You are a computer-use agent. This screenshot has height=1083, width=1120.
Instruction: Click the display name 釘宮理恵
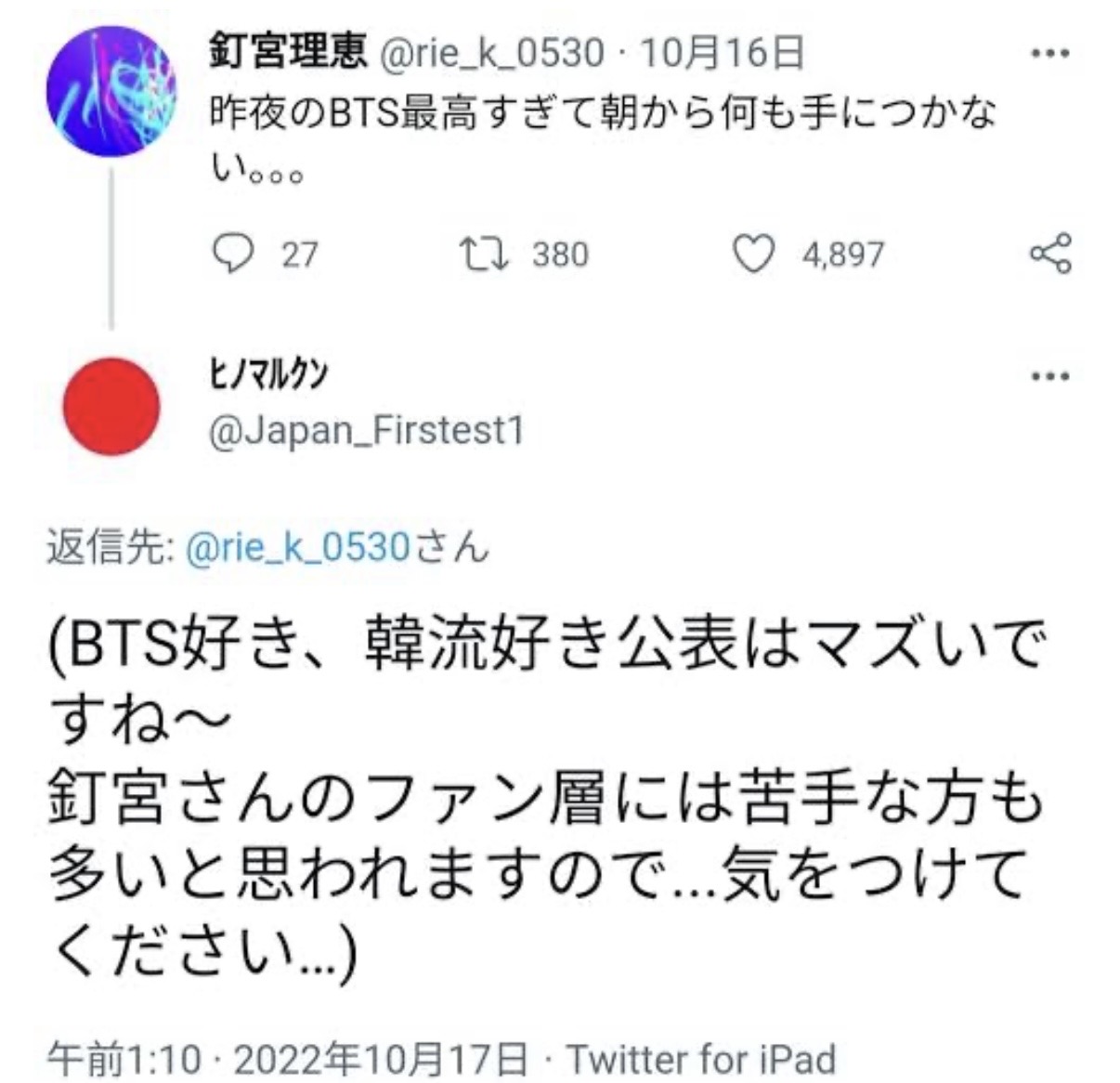pos(288,51)
